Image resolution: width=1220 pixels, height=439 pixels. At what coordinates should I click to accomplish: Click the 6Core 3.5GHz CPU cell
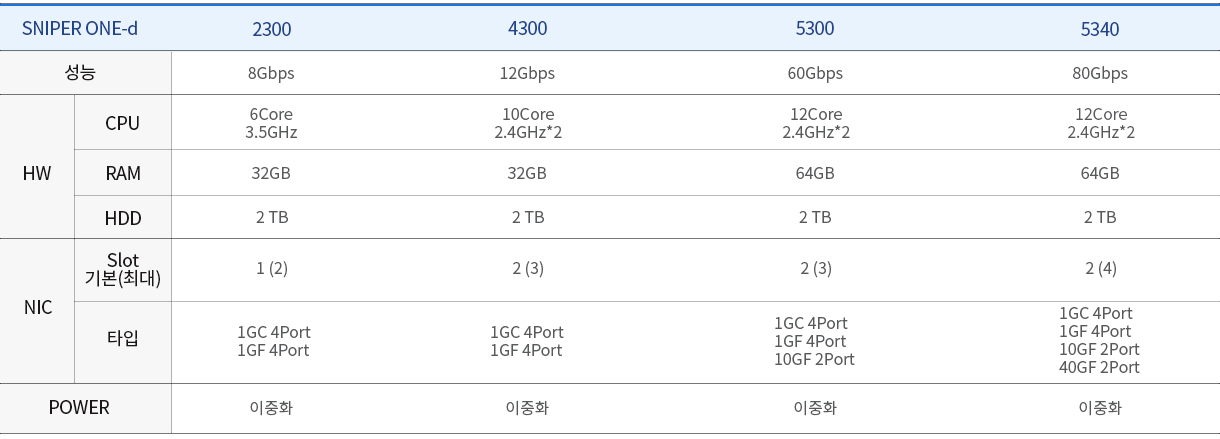click(x=272, y=123)
